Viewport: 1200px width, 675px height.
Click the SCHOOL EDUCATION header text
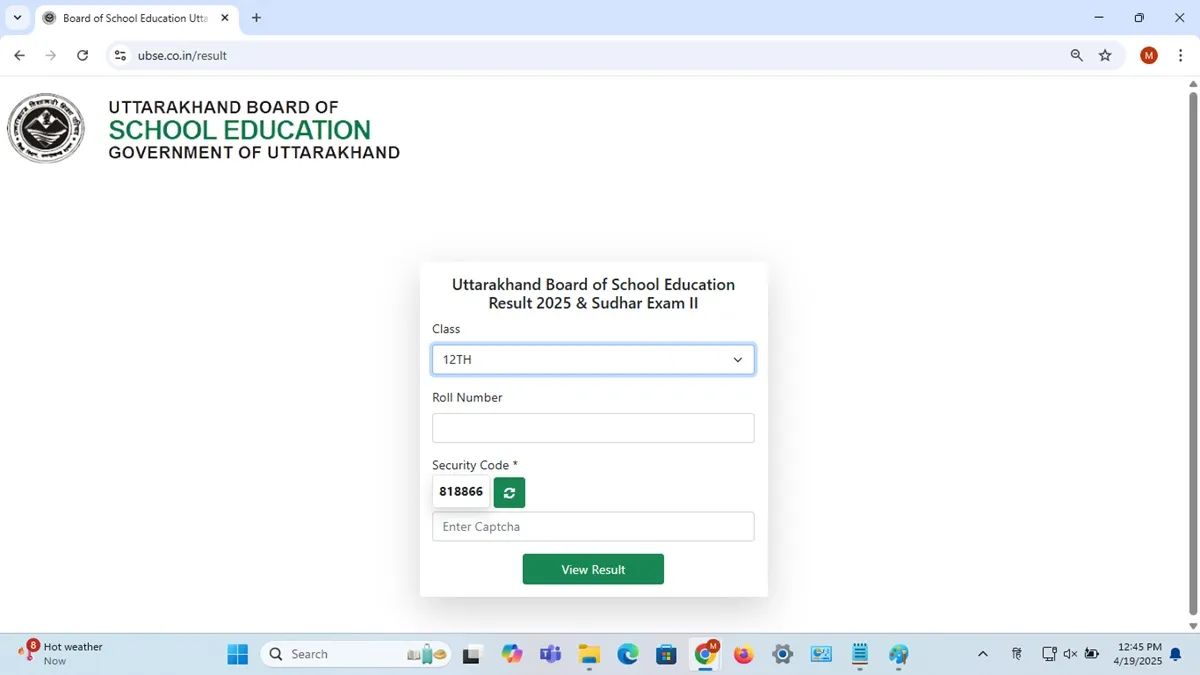point(239,130)
